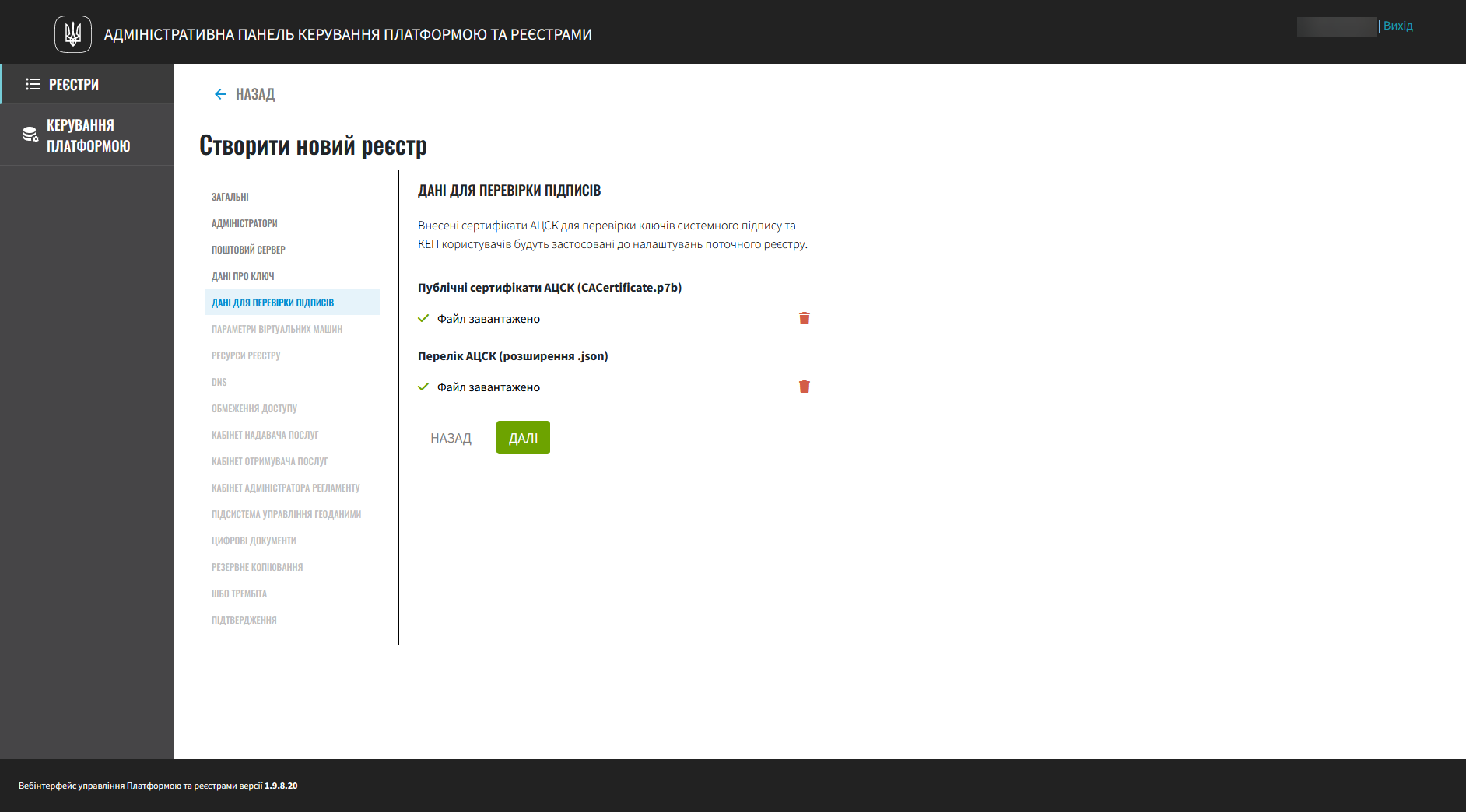This screenshot has height=812, width=1466.
Task: Click Файл завантажено under Перелік АЦСК
Action: 489,387
